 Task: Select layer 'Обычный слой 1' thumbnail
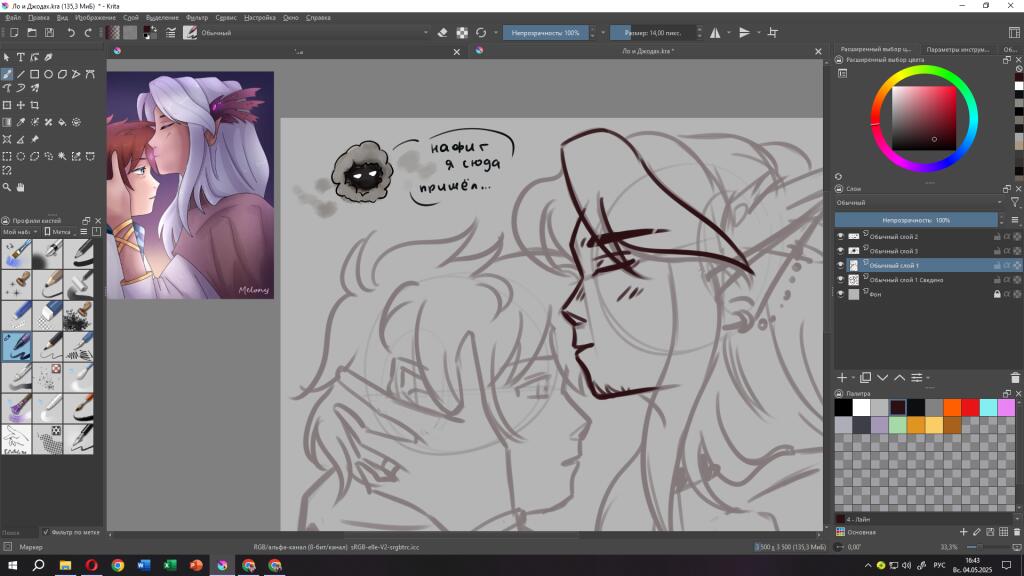pos(854,265)
